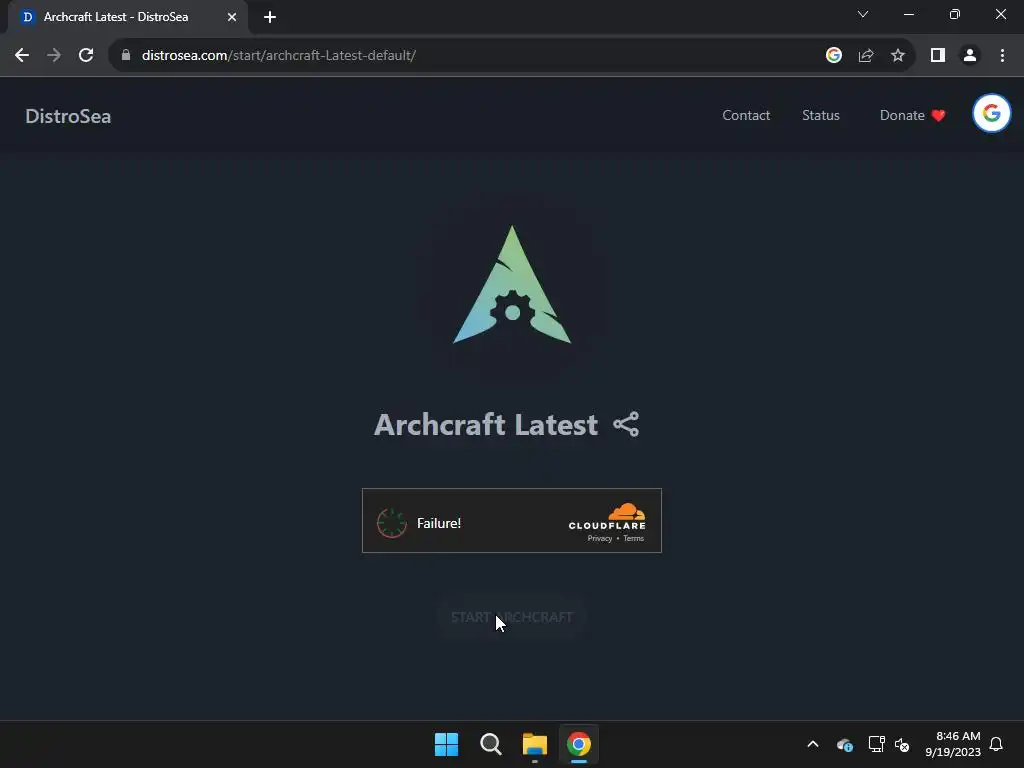Screen dimensions: 1024x768
Task: Toggle the browser side panel
Action: pyautogui.click(x=938, y=56)
